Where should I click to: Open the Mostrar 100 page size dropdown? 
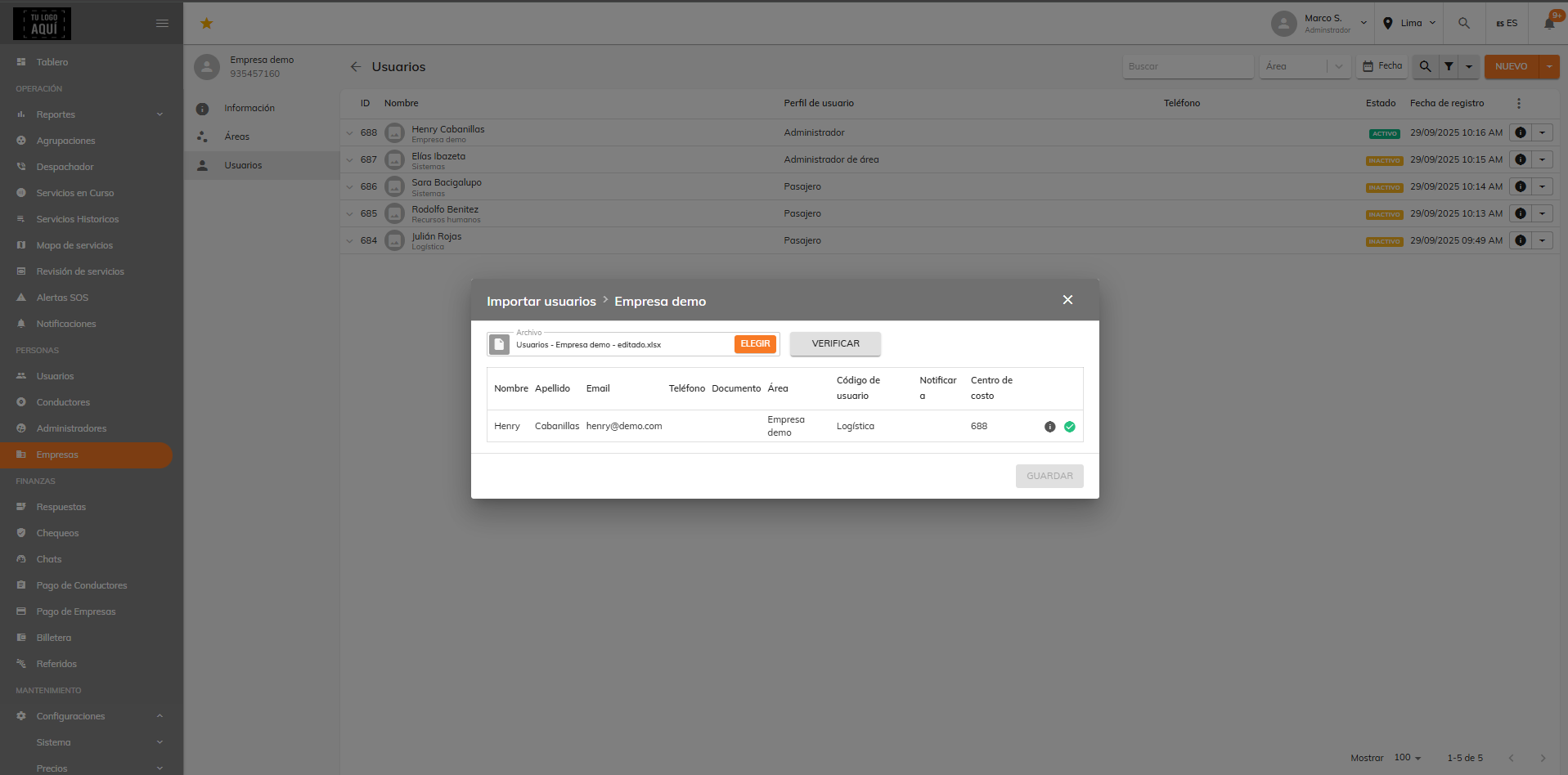coord(1408,758)
